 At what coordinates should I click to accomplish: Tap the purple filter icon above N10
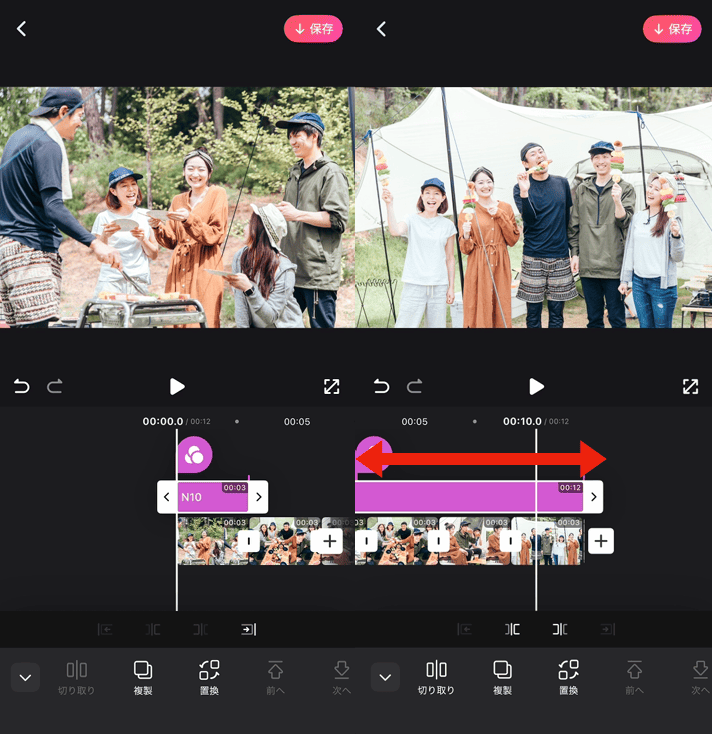click(195, 455)
